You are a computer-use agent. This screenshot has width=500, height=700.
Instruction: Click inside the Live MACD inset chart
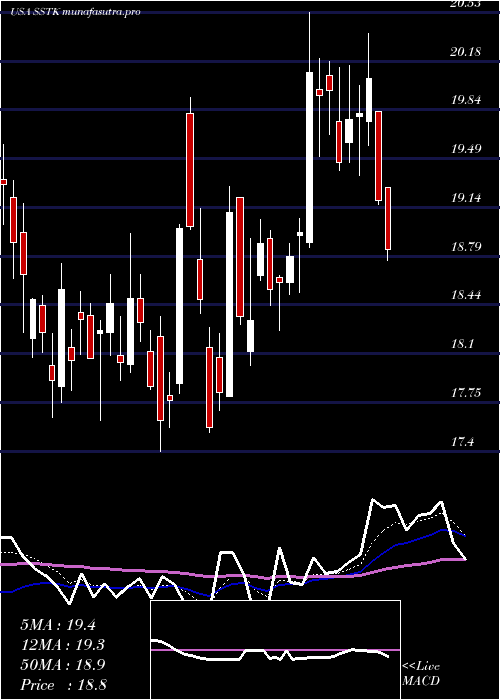point(275,650)
